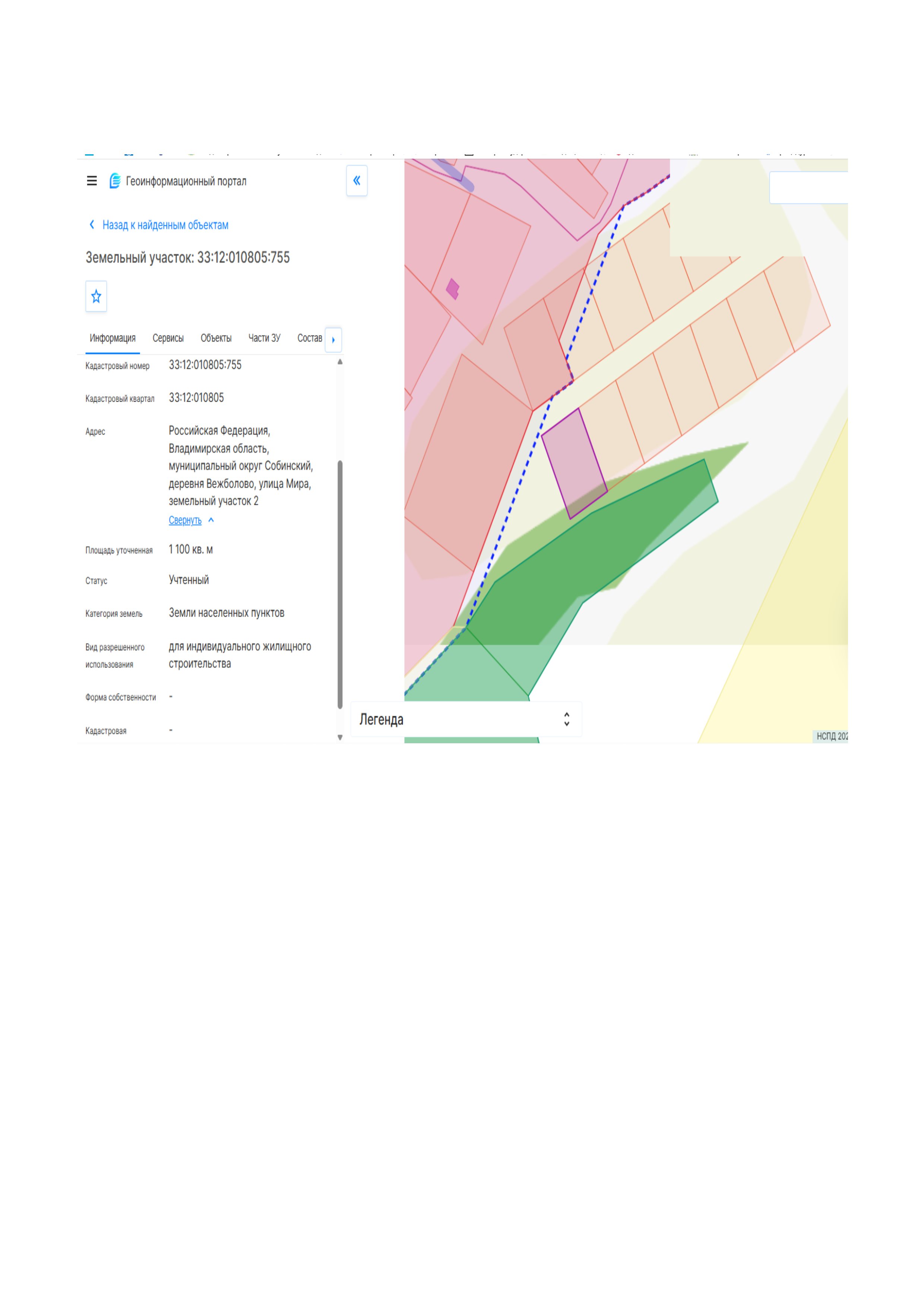Viewport: 924px width, 1307px height.
Task: Click the Геоинформационный портал logo icon
Action: 114,181
